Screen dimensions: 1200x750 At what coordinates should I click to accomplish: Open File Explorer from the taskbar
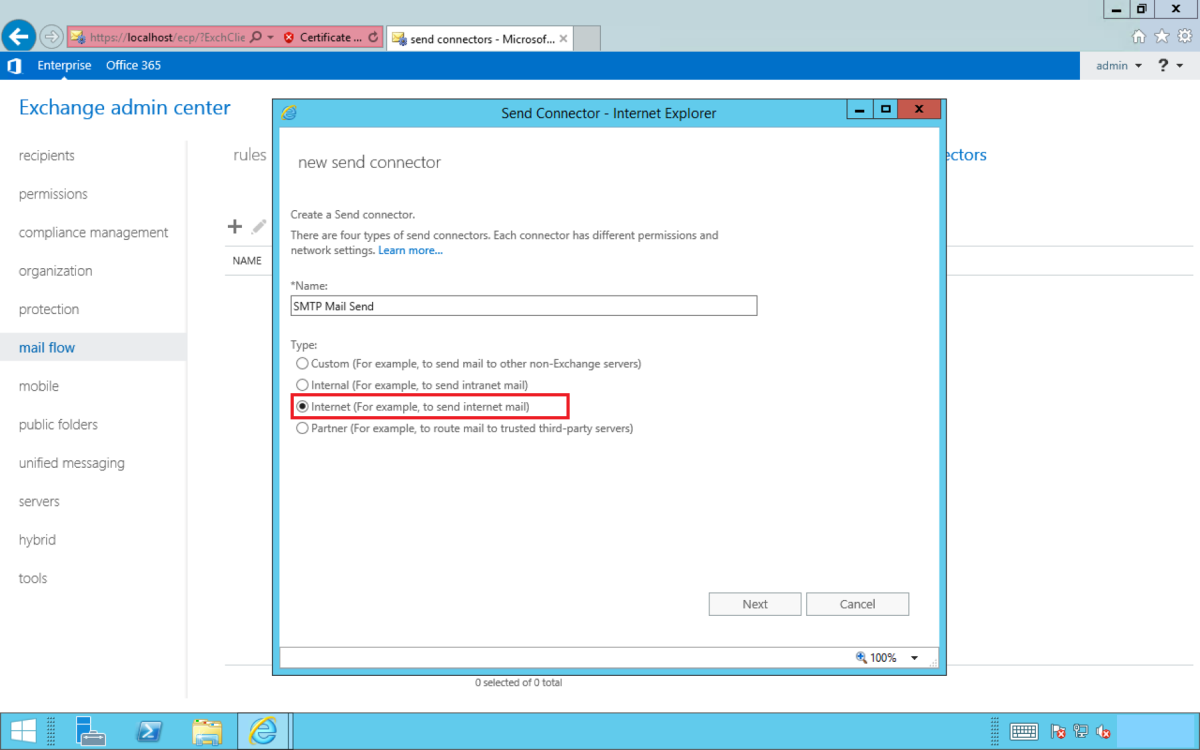207,730
